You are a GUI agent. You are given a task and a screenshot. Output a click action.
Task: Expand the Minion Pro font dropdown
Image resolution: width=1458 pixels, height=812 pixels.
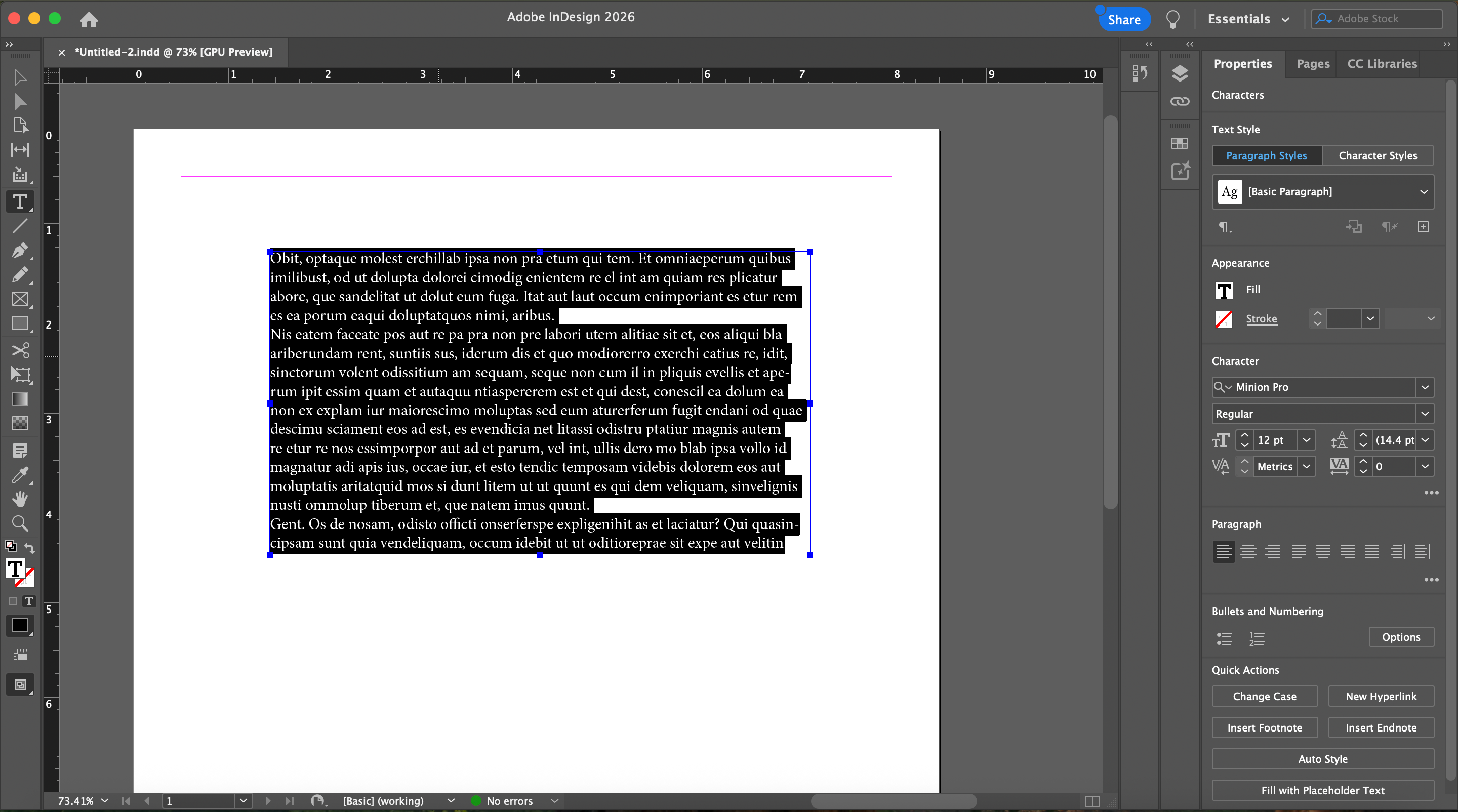(x=1425, y=388)
